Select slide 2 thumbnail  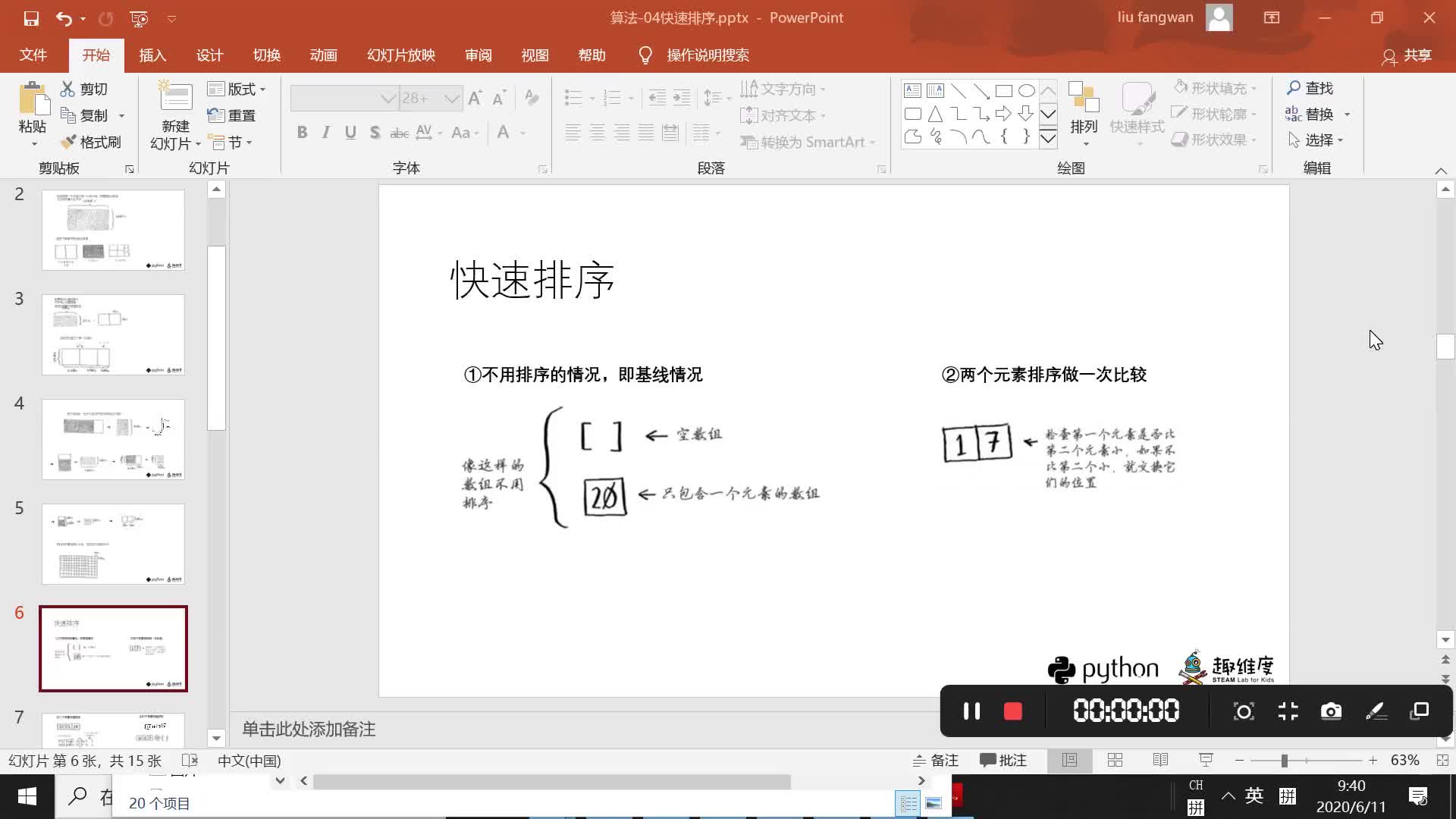coord(113,230)
